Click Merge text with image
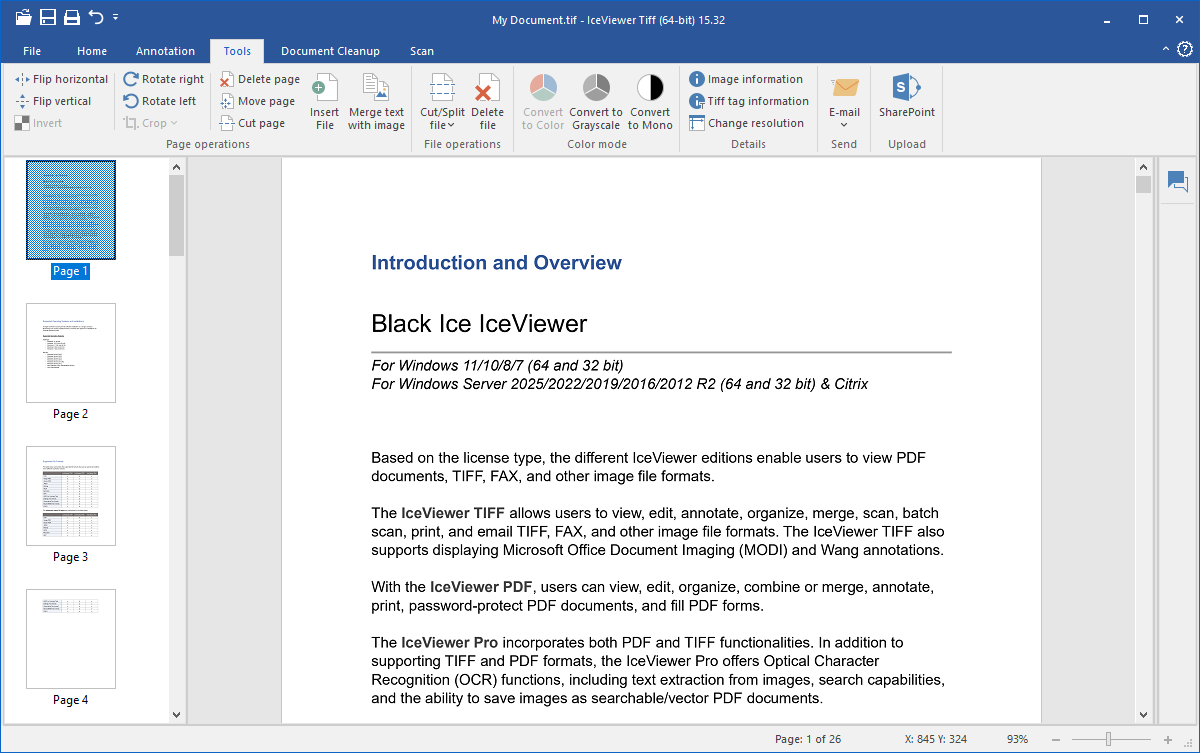 pos(376,101)
